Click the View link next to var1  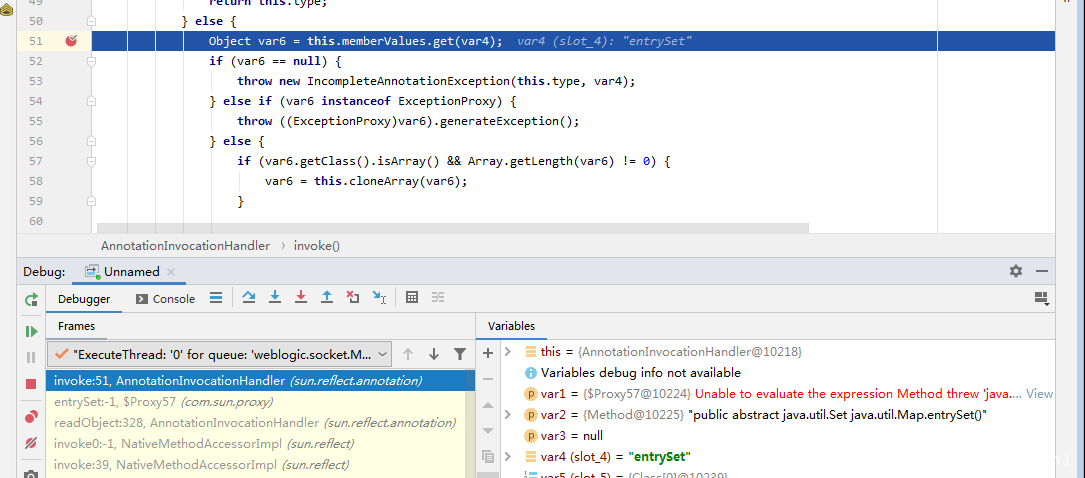[x=1039, y=394]
